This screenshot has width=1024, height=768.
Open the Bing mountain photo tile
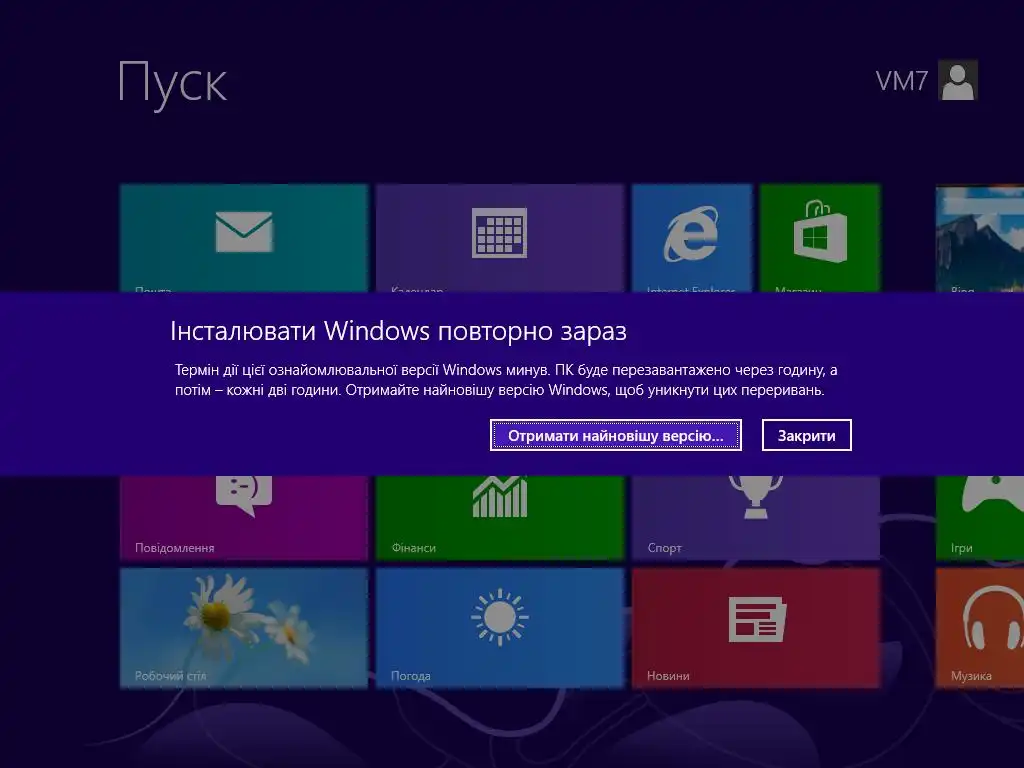[980, 239]
